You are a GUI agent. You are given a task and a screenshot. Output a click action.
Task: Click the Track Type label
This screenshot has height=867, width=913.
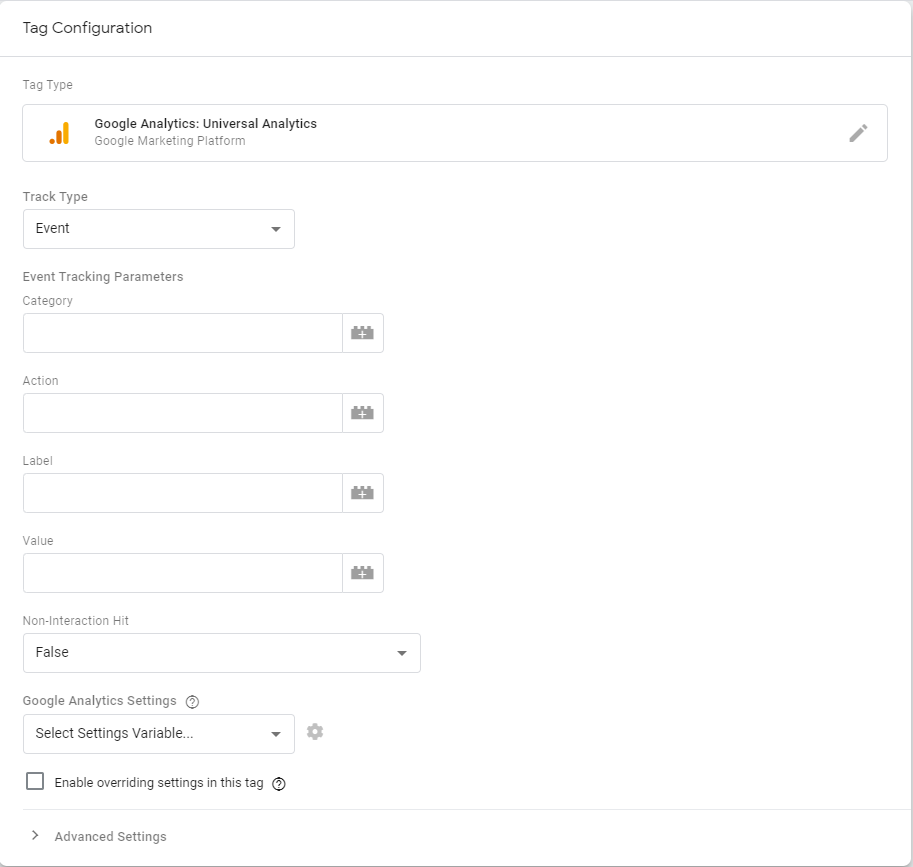point(55,197)
